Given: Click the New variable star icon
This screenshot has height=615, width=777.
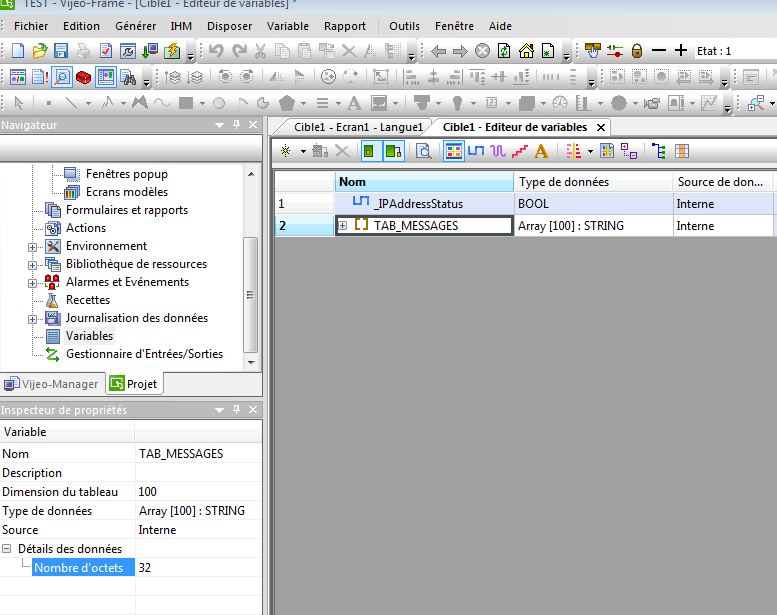Looking at the screenshot, I should tap(286, 151).
